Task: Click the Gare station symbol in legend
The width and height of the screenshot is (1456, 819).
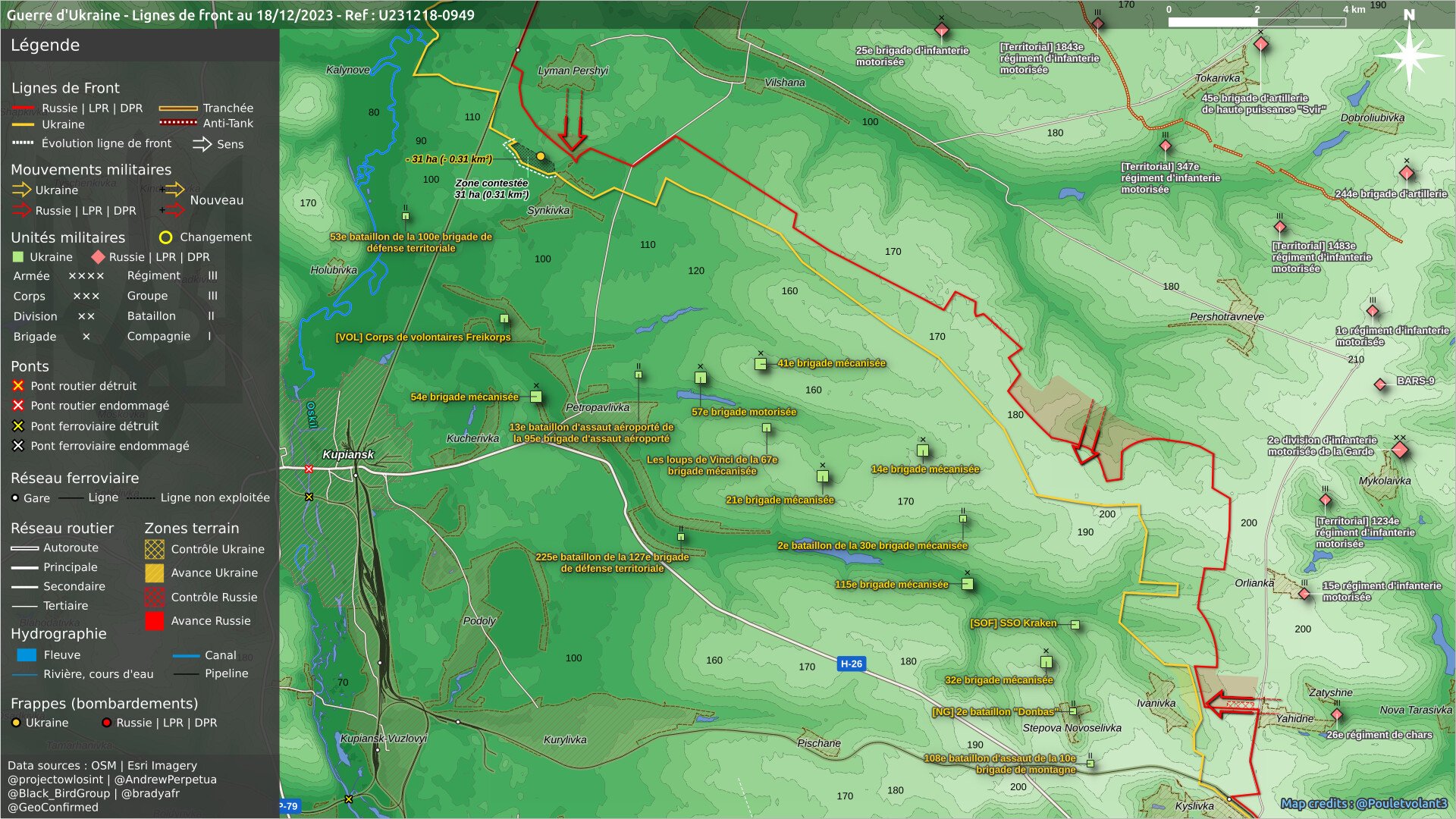Action: 15,498
